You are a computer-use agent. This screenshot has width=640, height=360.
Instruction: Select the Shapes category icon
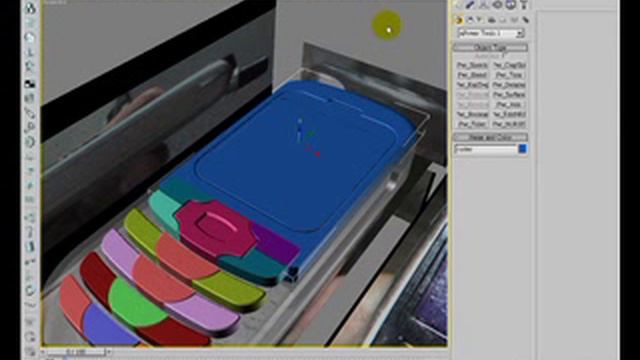[x=470, y=20]
